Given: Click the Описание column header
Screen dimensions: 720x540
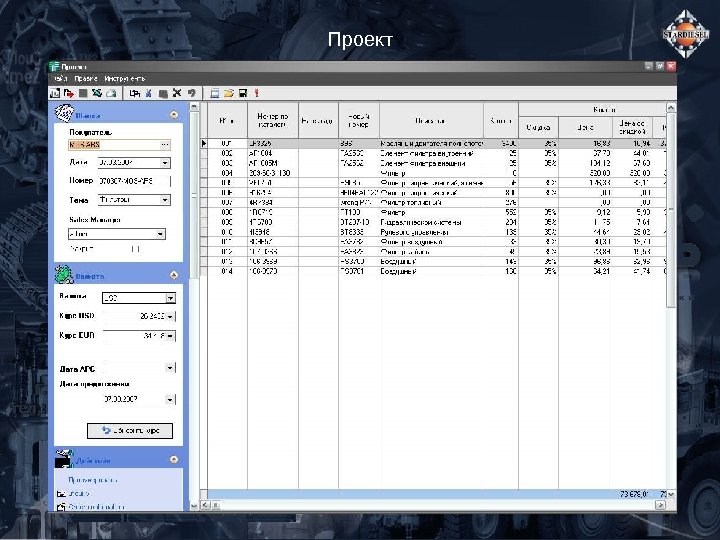Looking at the screenshot, I should [431, 120].
